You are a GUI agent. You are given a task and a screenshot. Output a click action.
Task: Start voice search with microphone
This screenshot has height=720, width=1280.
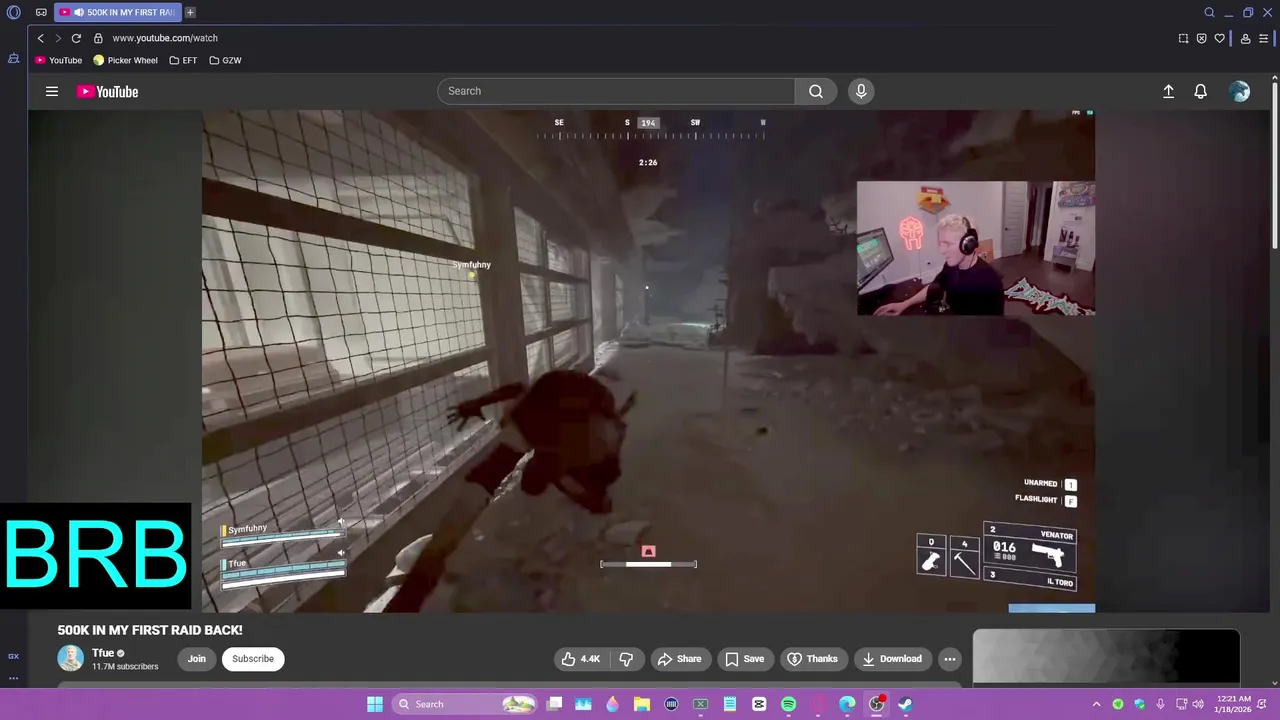click(861, 91)
